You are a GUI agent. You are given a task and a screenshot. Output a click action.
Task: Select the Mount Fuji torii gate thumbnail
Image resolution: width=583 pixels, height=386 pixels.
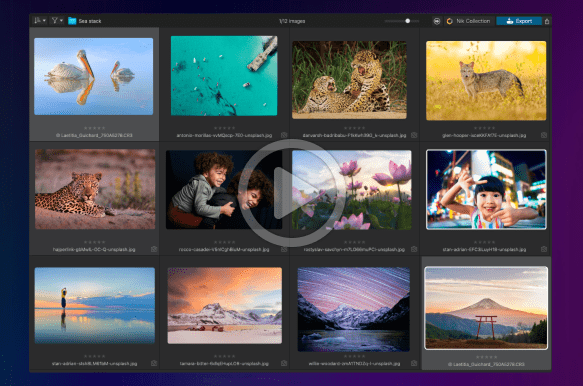pyautogui.click(x=486, y=308)
